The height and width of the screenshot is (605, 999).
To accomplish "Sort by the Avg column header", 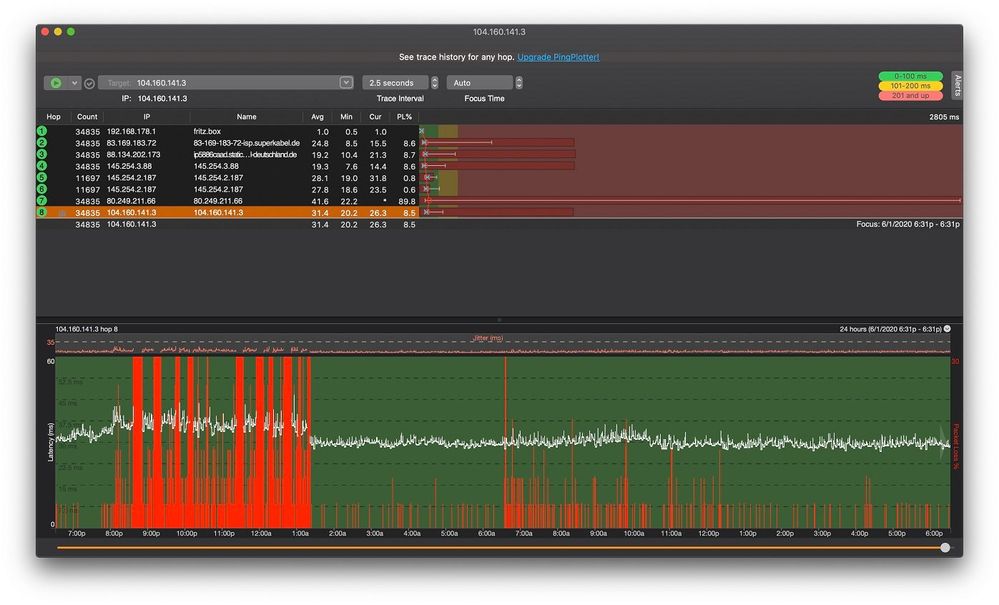I will click(318, 117).
